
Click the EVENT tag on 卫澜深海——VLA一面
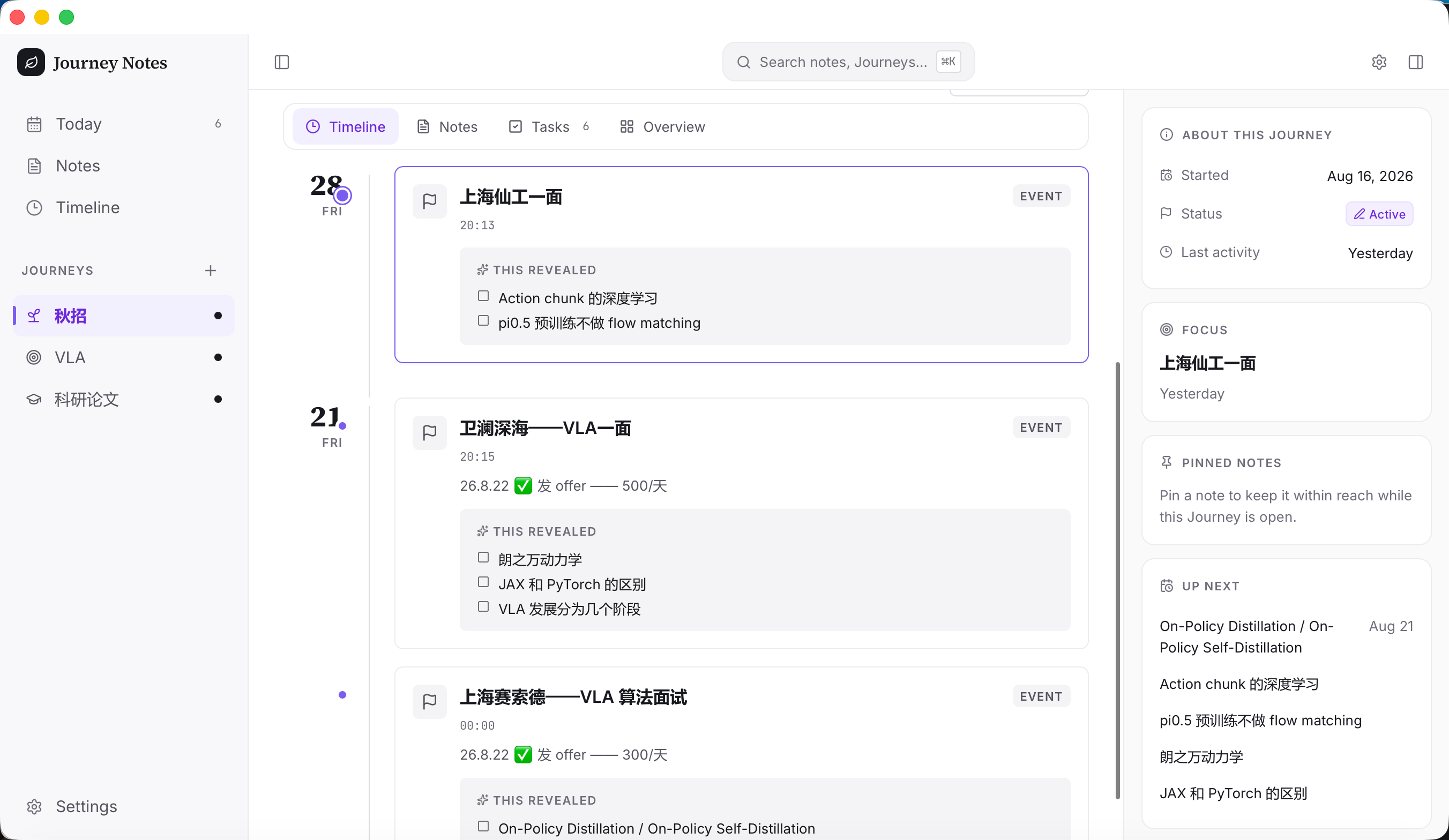pyautogui.click(x=1041, y=427)
